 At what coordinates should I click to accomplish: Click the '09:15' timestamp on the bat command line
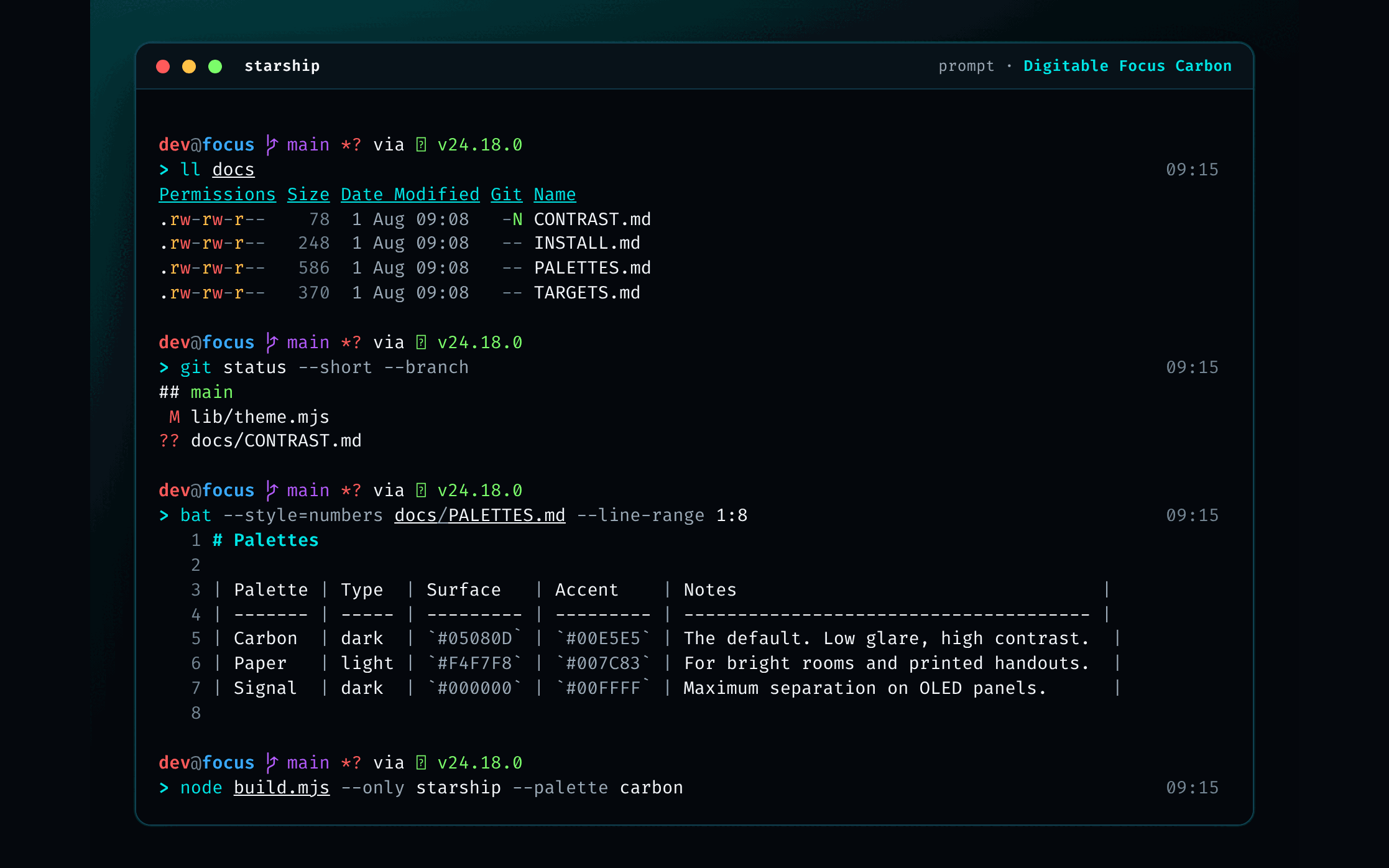1192,515
